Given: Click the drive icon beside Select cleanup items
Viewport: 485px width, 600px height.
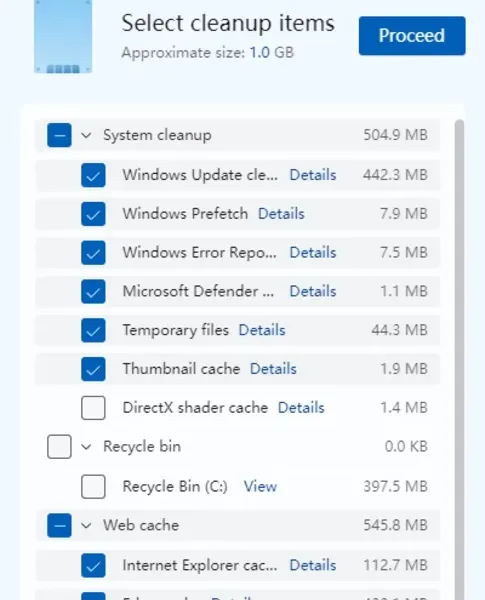Looking at the screenshot, I should tap(63, 36).
